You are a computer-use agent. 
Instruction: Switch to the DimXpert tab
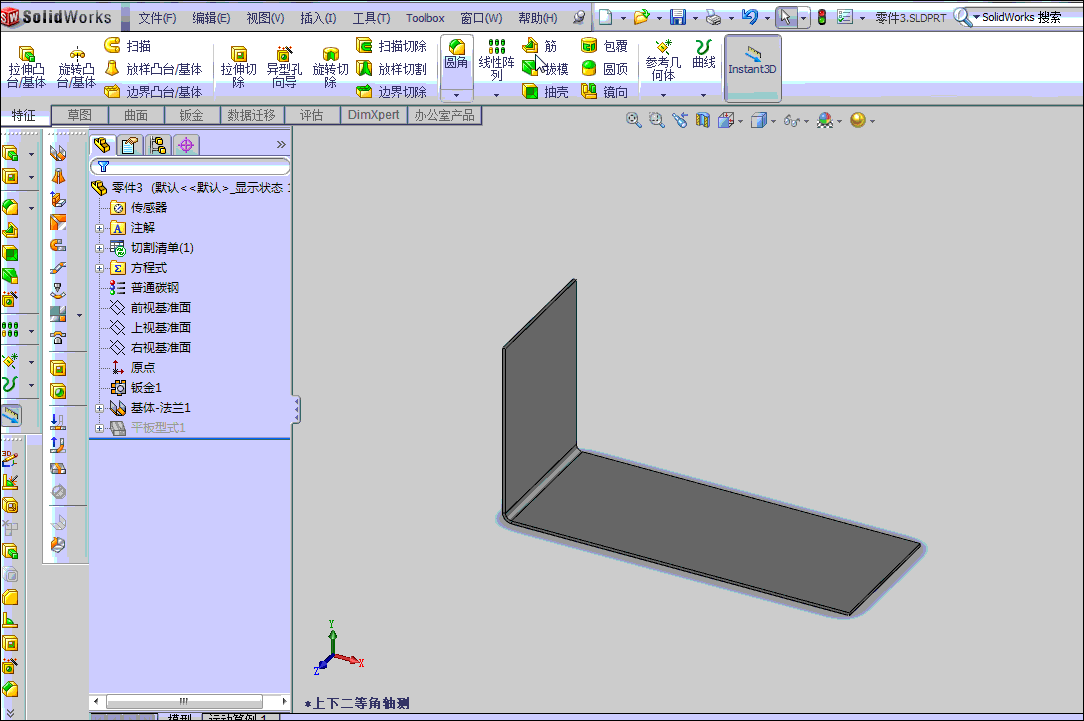pos(373,115)
